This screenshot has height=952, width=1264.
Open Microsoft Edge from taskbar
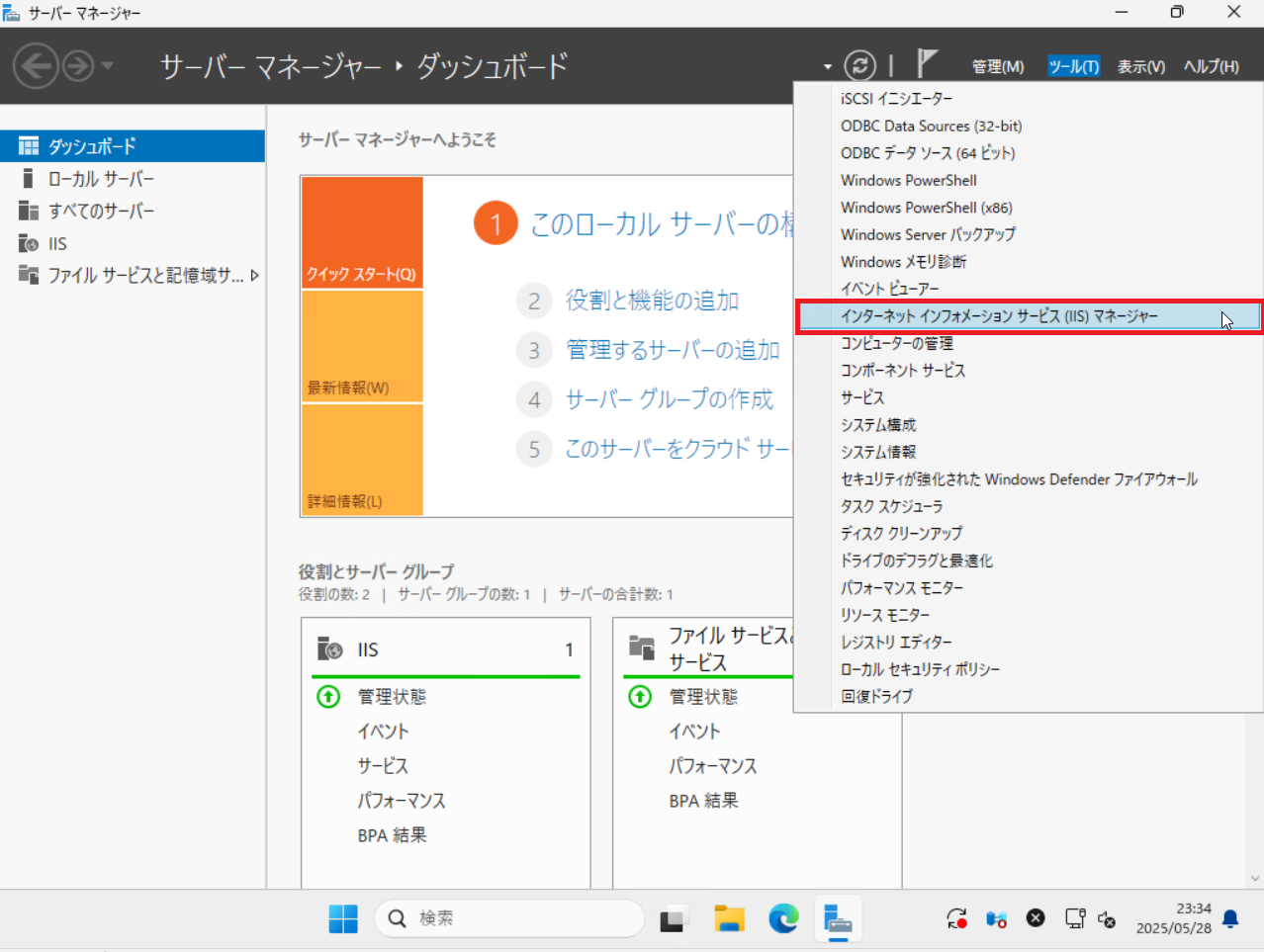click(783, 919)
